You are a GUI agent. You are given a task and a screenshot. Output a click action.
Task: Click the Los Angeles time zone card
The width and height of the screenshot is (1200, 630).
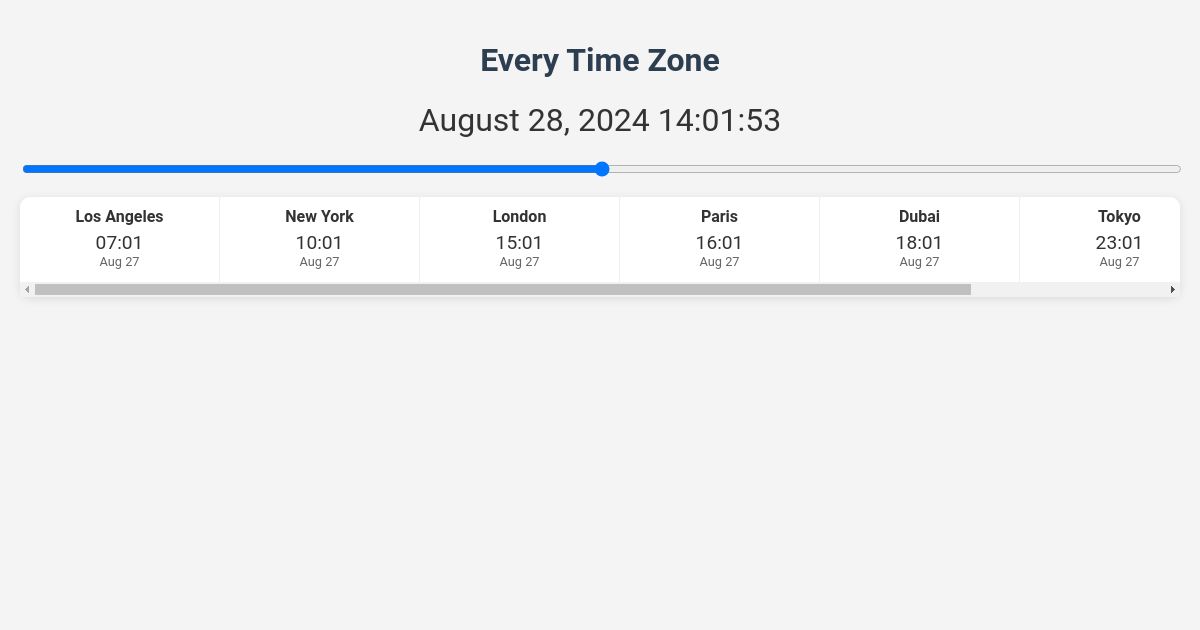click(x=119, y=239)
